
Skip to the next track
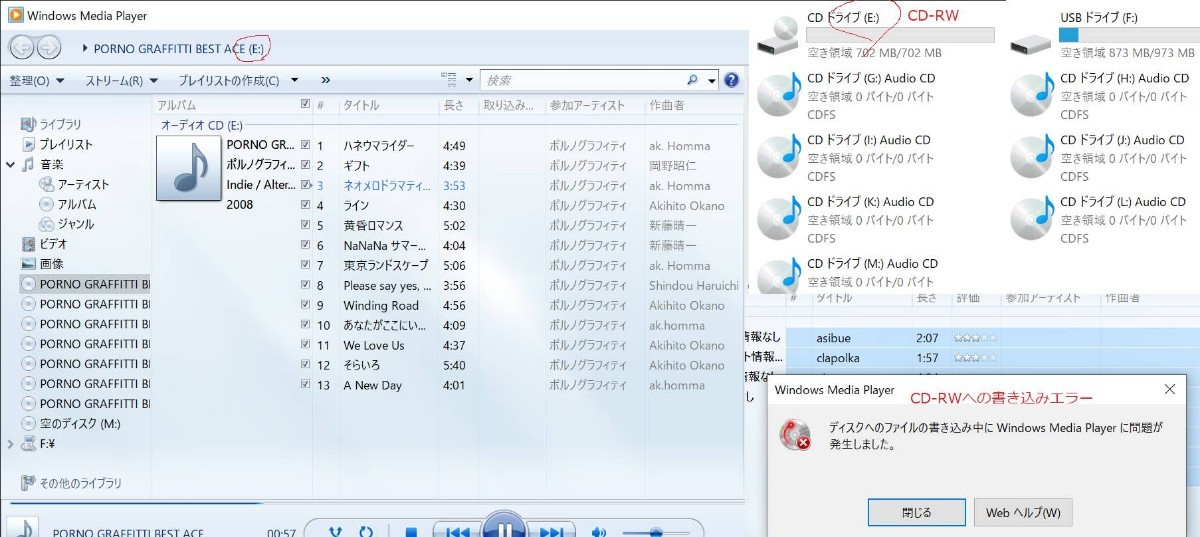point(551,532)
